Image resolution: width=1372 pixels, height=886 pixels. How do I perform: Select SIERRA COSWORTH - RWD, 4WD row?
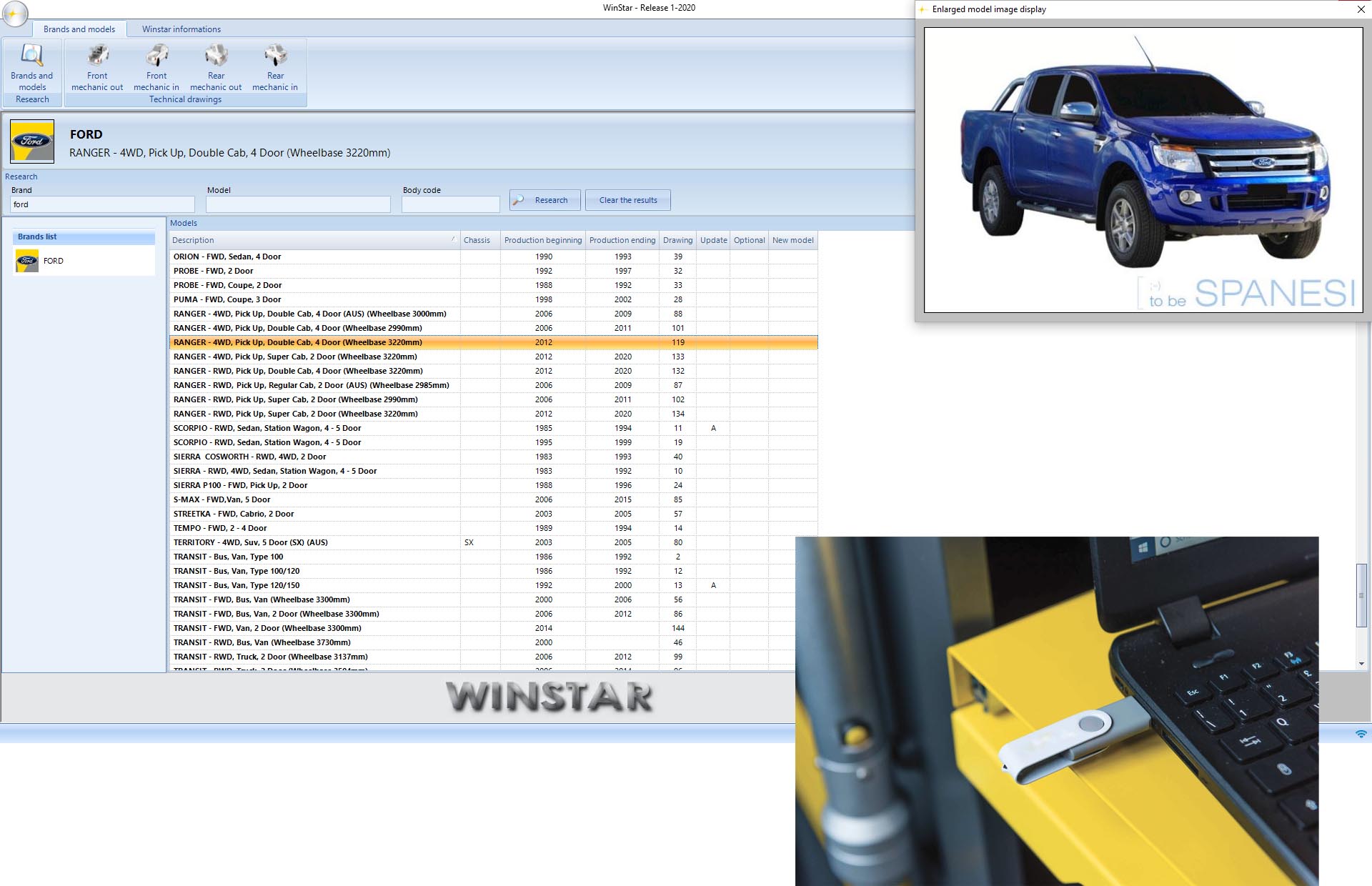click(493, 457)
